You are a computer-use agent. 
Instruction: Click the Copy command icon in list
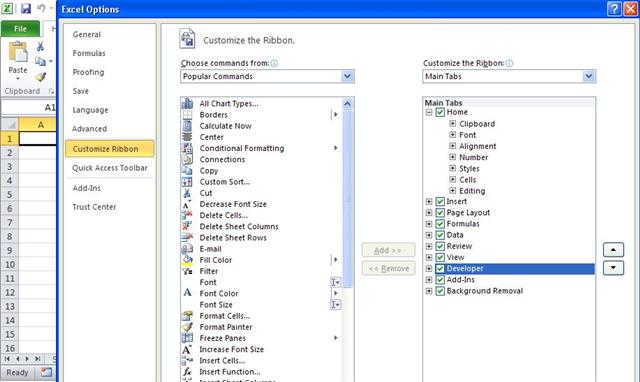click(x=187, y=171)
